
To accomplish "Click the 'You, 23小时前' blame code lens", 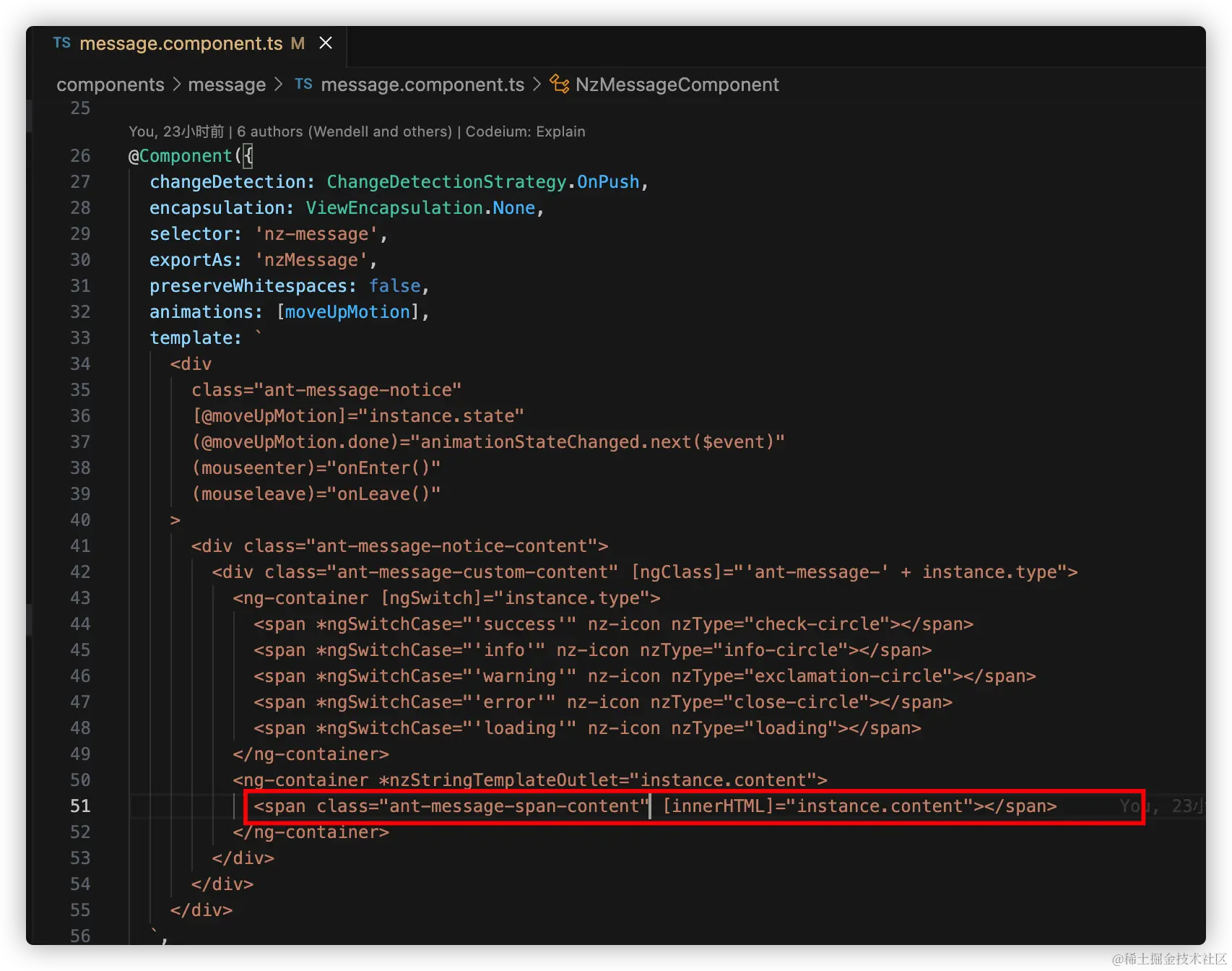I will pyautogui.click(x=176, y=131).
